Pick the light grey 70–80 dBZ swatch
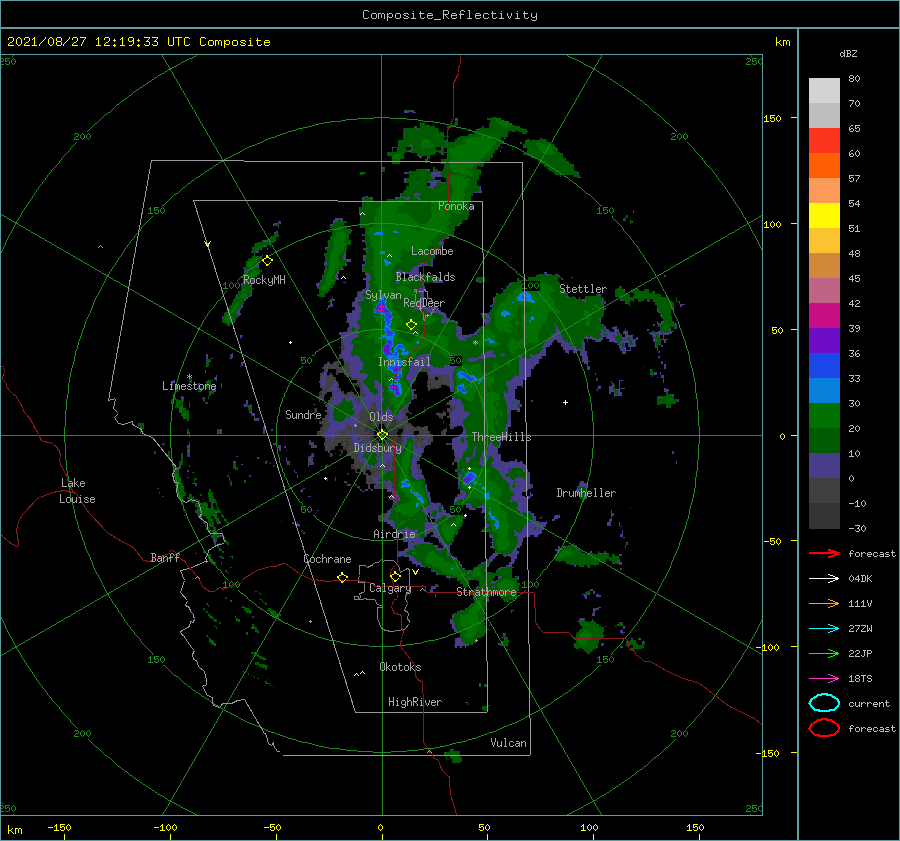This screenshot has height=841, width=900. click(x=824, y=91)
